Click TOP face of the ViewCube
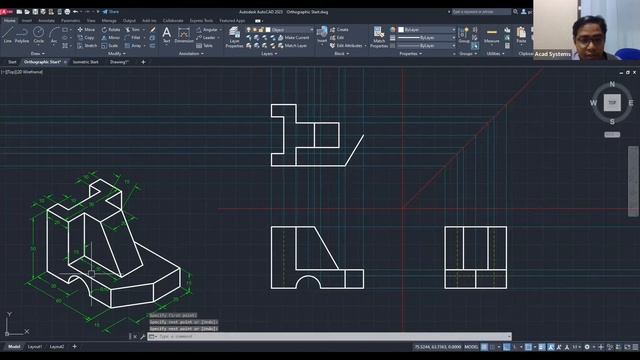The width and height of the screenshot is (640, 360). point(612,103)
